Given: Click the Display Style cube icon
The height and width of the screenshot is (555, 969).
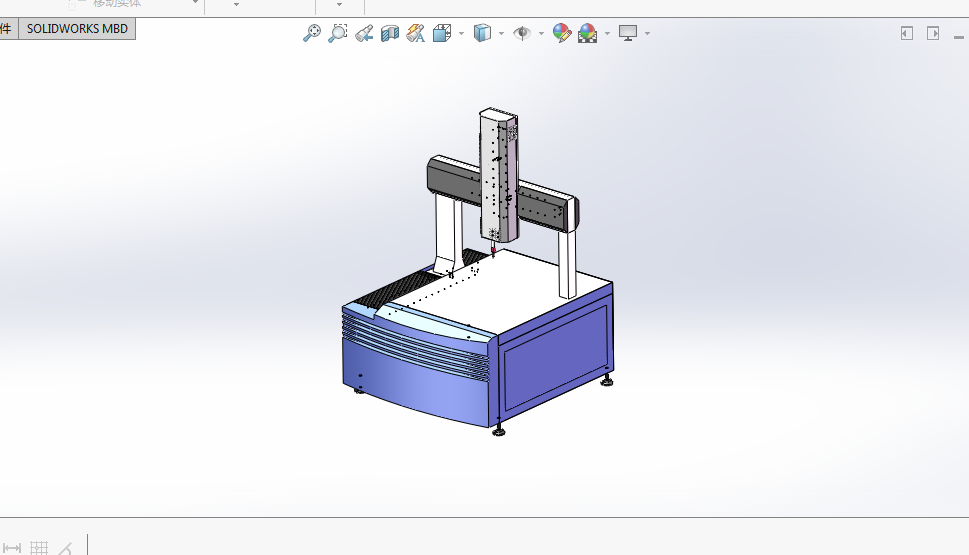Looking at the screenshot, I should click(482, 33).
